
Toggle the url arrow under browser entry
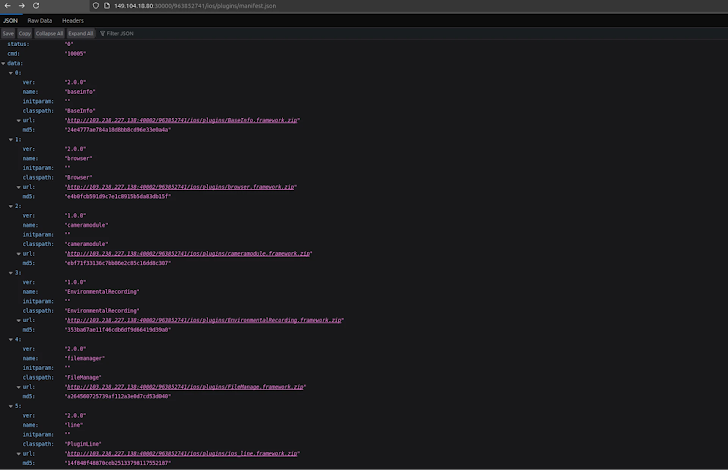tap(18, 186)
